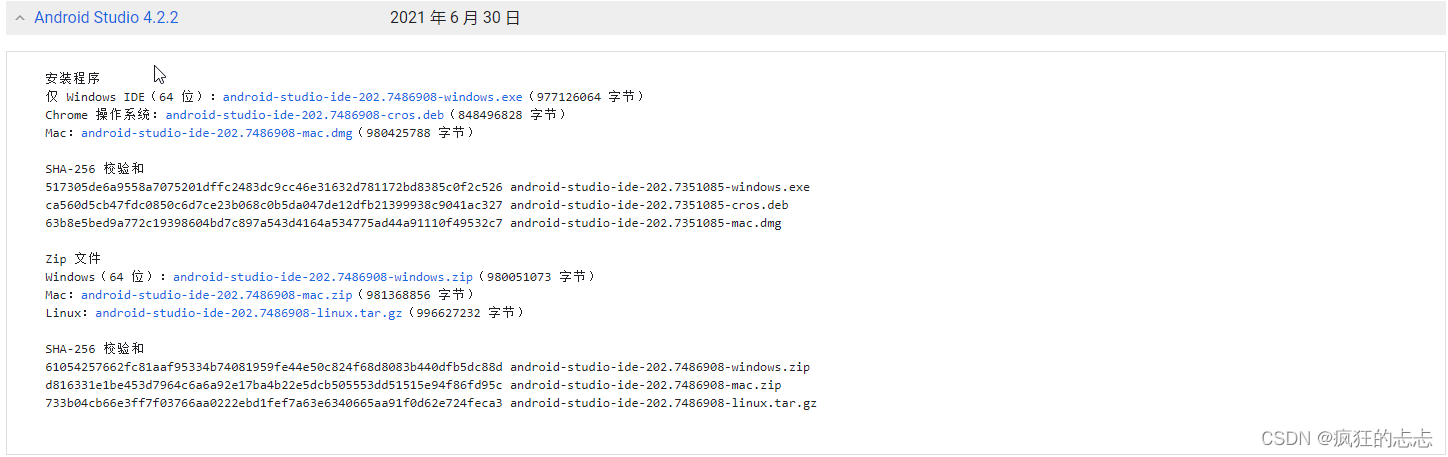Screen dimensions: 1448x457
Task: Click the checksum line ending in 202.7351085-mac.dmg
Action: coord(413,223)
